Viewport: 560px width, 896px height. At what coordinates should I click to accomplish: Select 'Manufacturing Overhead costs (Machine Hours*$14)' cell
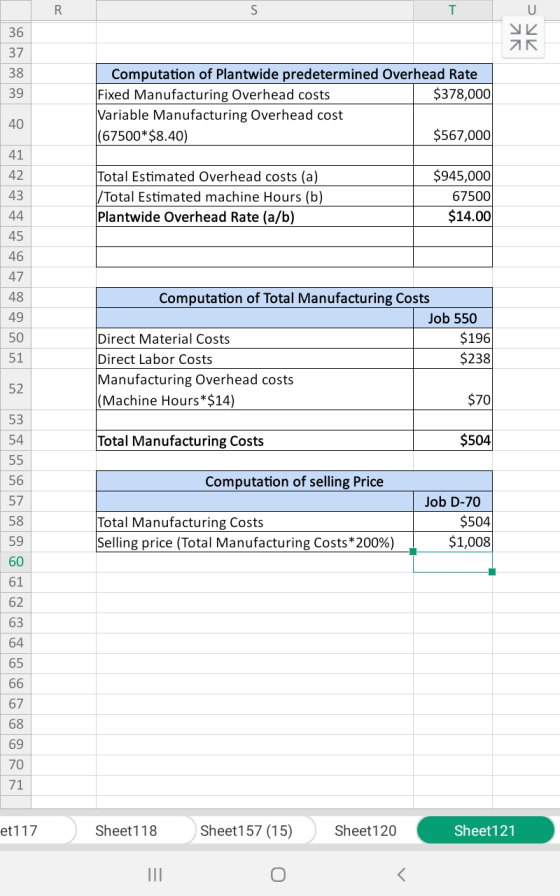255,389
